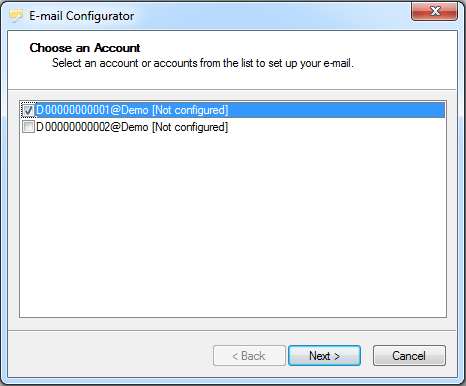Click the E-mail Configurator window title text

pos(81,16)
